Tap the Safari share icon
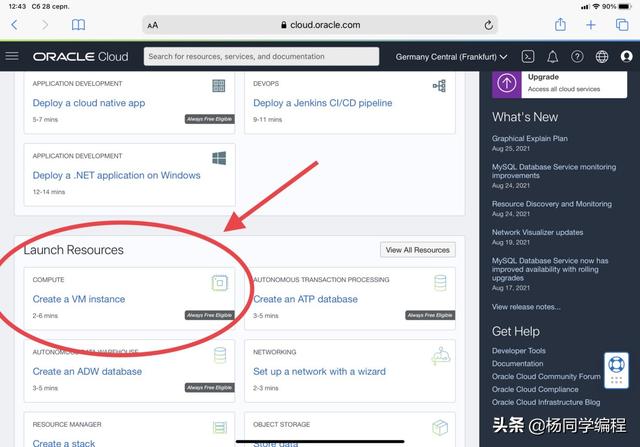This screenshot has height=447, width=640. pos(560,24)
